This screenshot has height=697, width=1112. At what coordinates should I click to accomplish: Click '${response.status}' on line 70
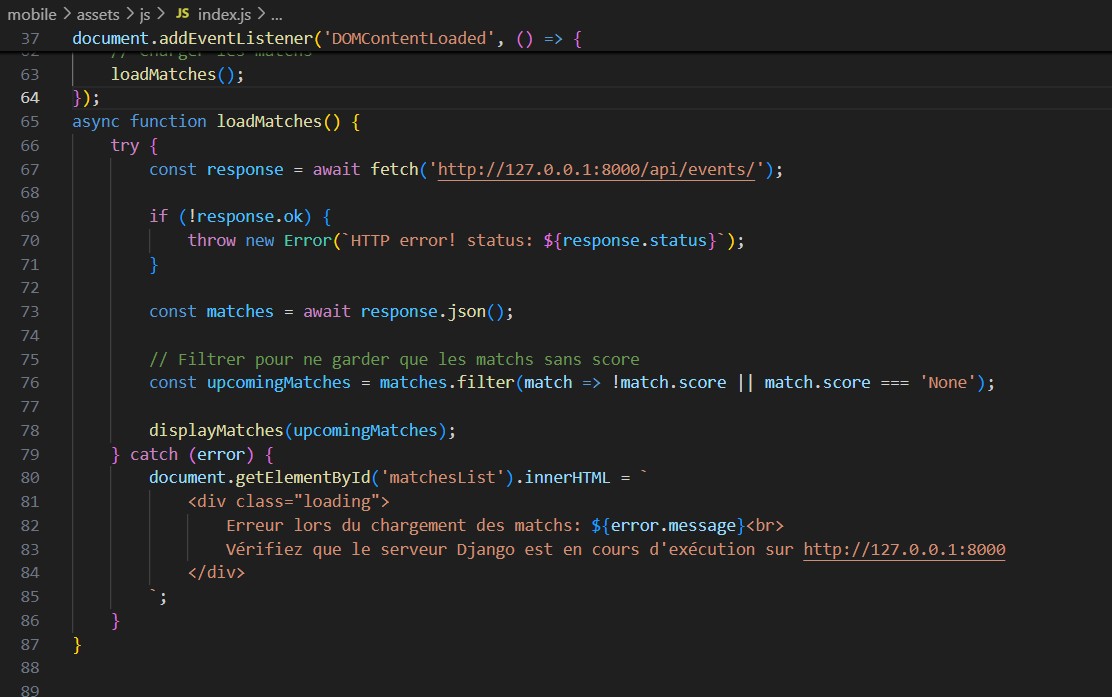[x=630, y=240]
